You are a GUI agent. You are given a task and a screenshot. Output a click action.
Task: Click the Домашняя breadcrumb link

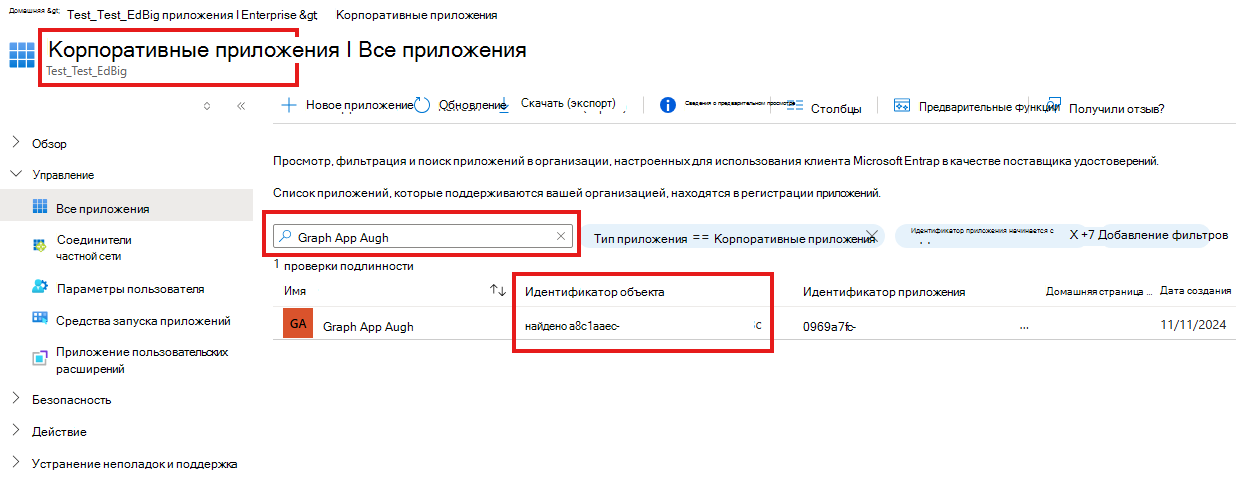pyautogui.click(x=34, y=11)
